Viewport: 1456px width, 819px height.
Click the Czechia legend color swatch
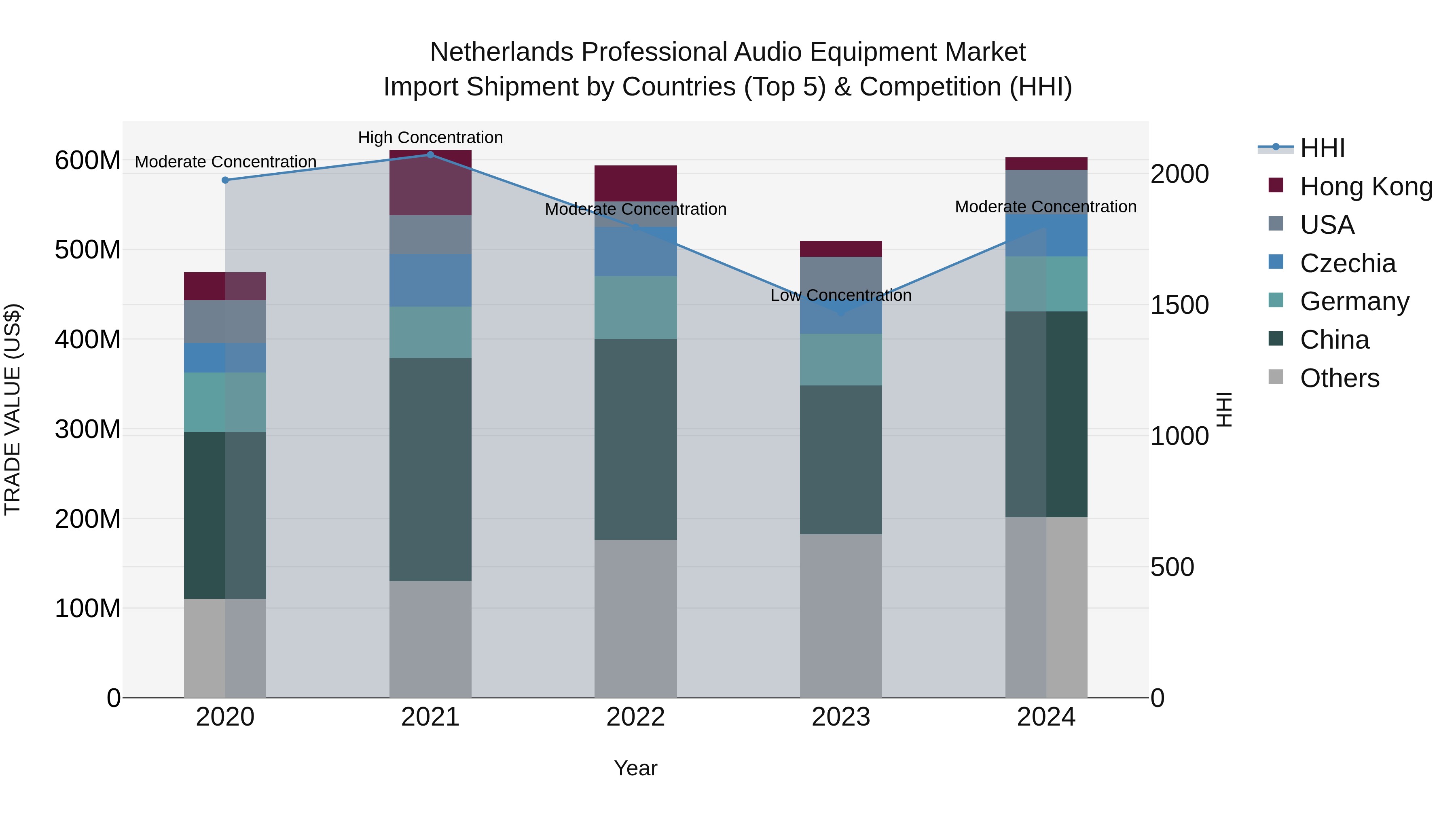[1276, 262]
